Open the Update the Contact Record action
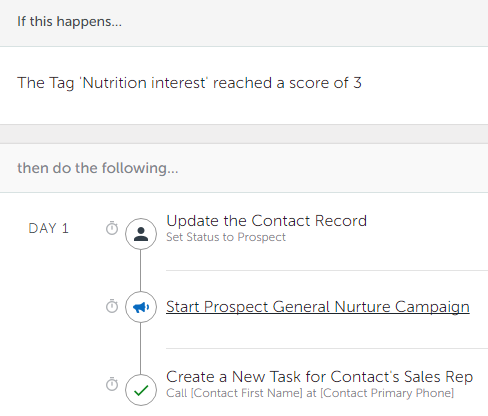 pyautogui.click(x=266, y=221)
